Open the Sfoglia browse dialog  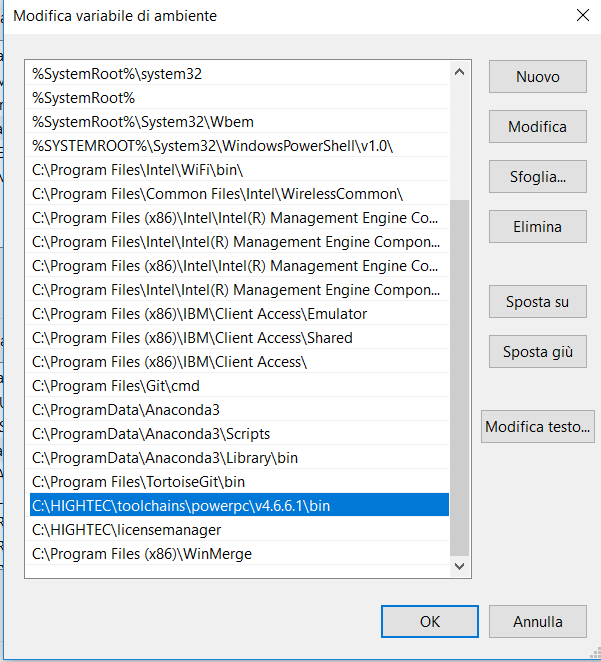tap(537, 177)
